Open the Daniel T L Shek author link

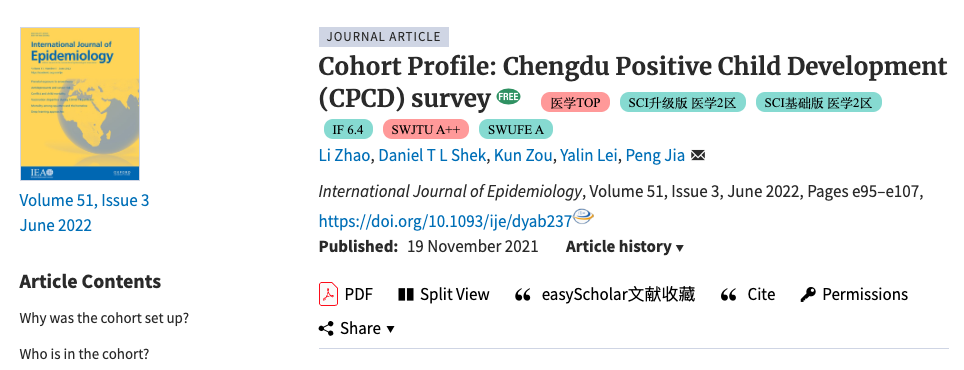(x=432, y=155)
